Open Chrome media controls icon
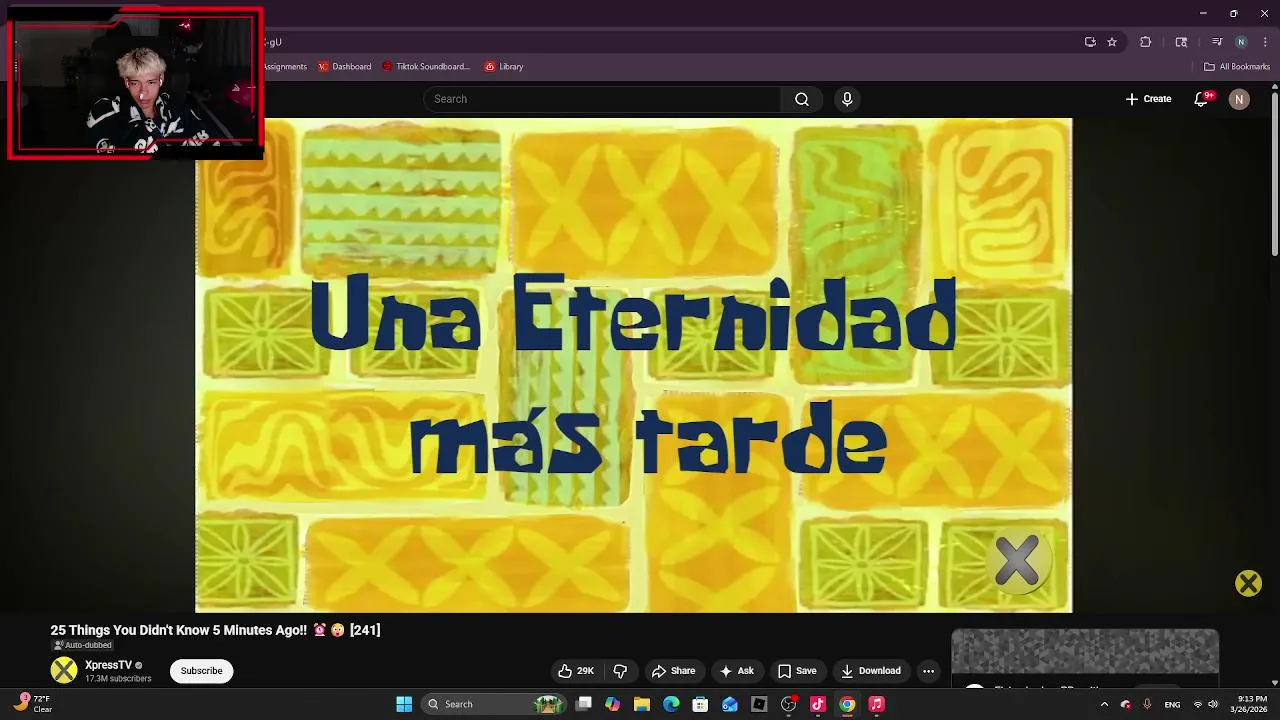The height and width of the screenshot is (720, 1280). (1217, 42)
